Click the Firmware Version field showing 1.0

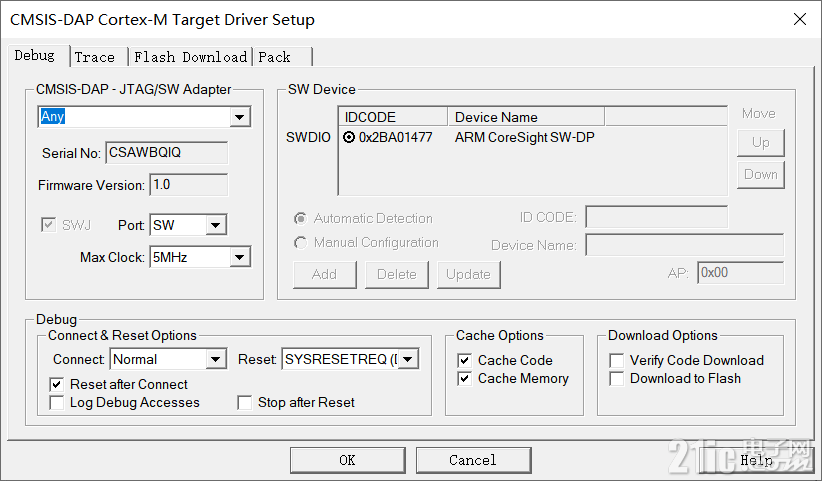[189, 184]
